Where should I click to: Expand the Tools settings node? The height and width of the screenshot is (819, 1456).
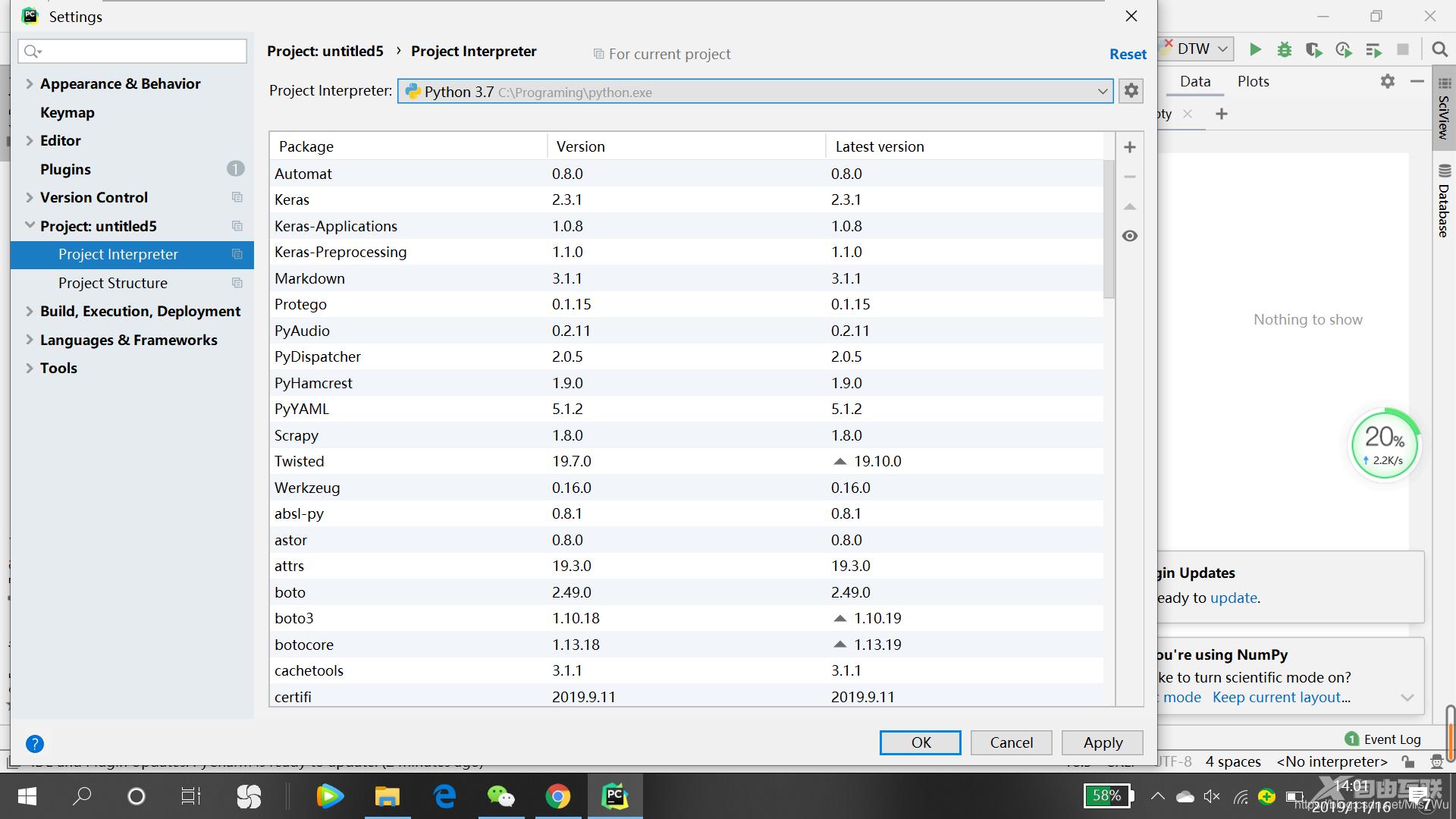click(x=30, y=368)
